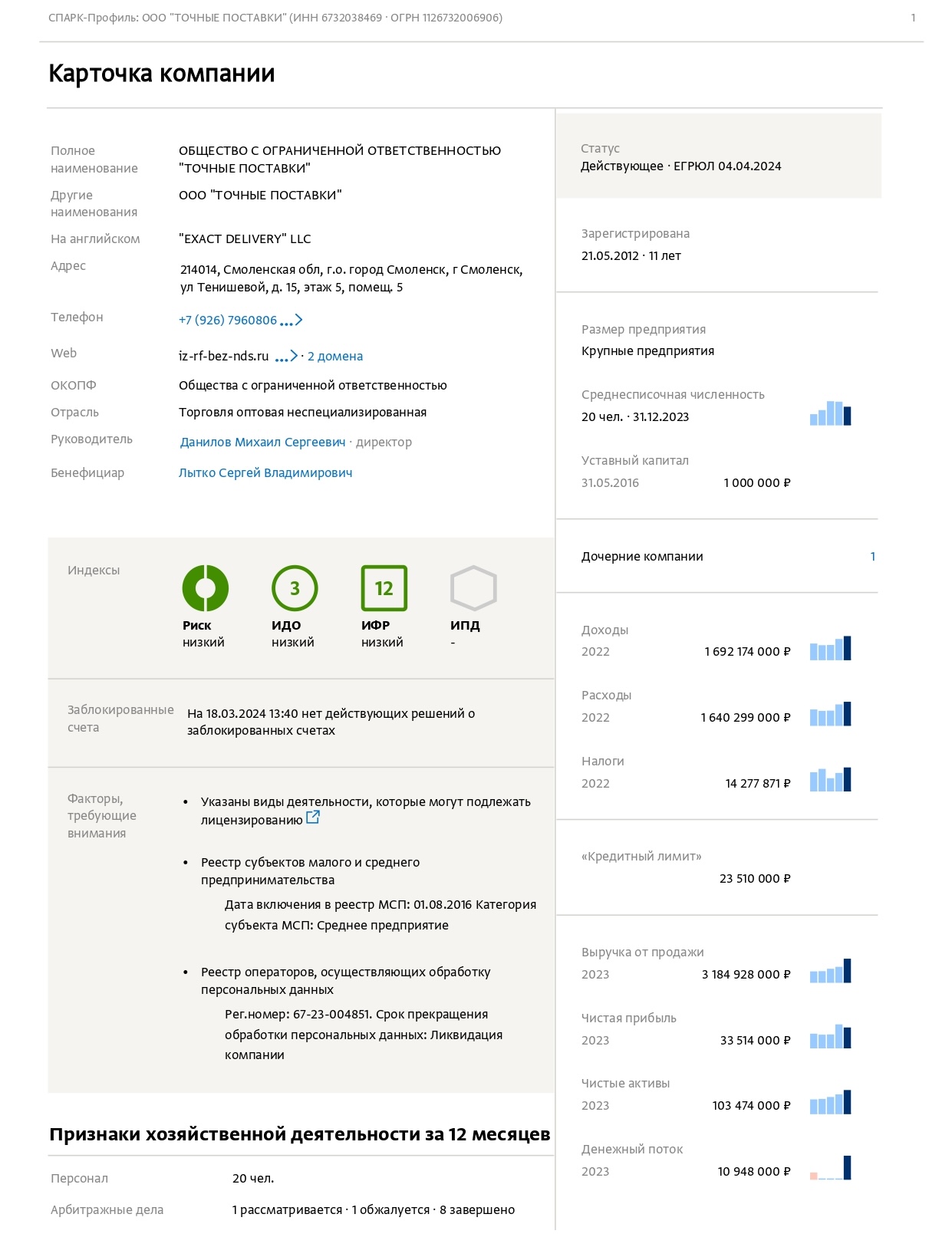Click the Доходы 2022 bar chart
Screen dimensions: 952x1247
(830, 648)
